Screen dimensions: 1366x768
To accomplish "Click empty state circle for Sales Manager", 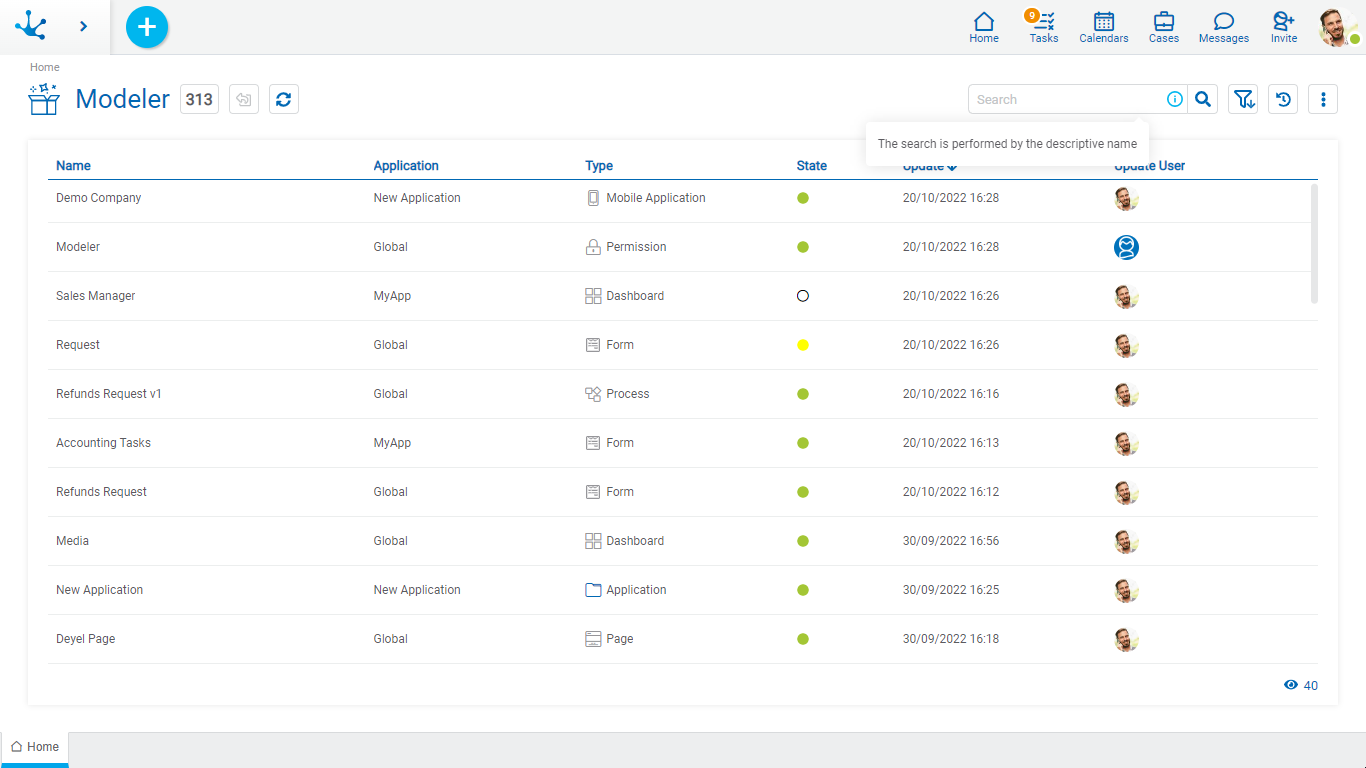I will click(x=803, y=296).
